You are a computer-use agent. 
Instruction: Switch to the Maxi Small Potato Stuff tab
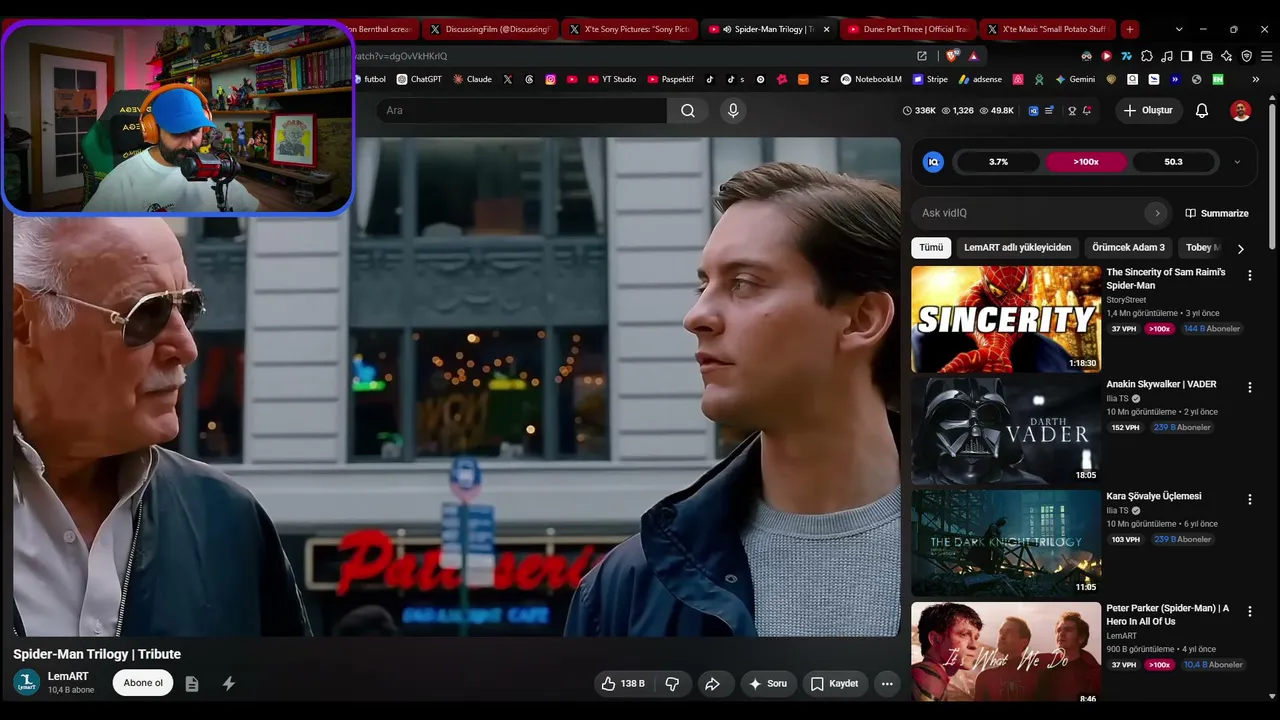pos(1049,29)
